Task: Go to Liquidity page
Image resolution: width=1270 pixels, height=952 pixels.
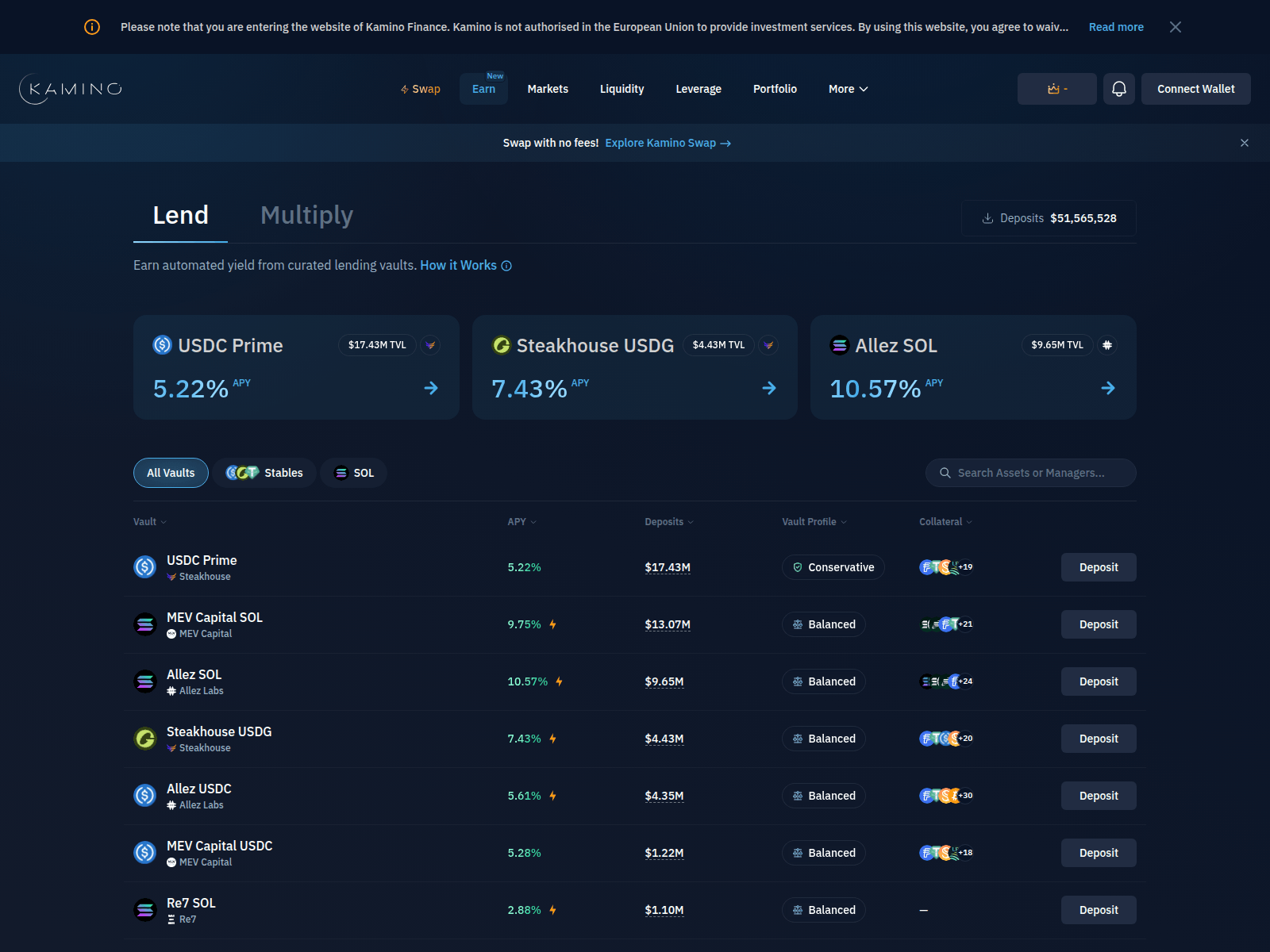Action: pyautogui.click(x=622, y=89)
